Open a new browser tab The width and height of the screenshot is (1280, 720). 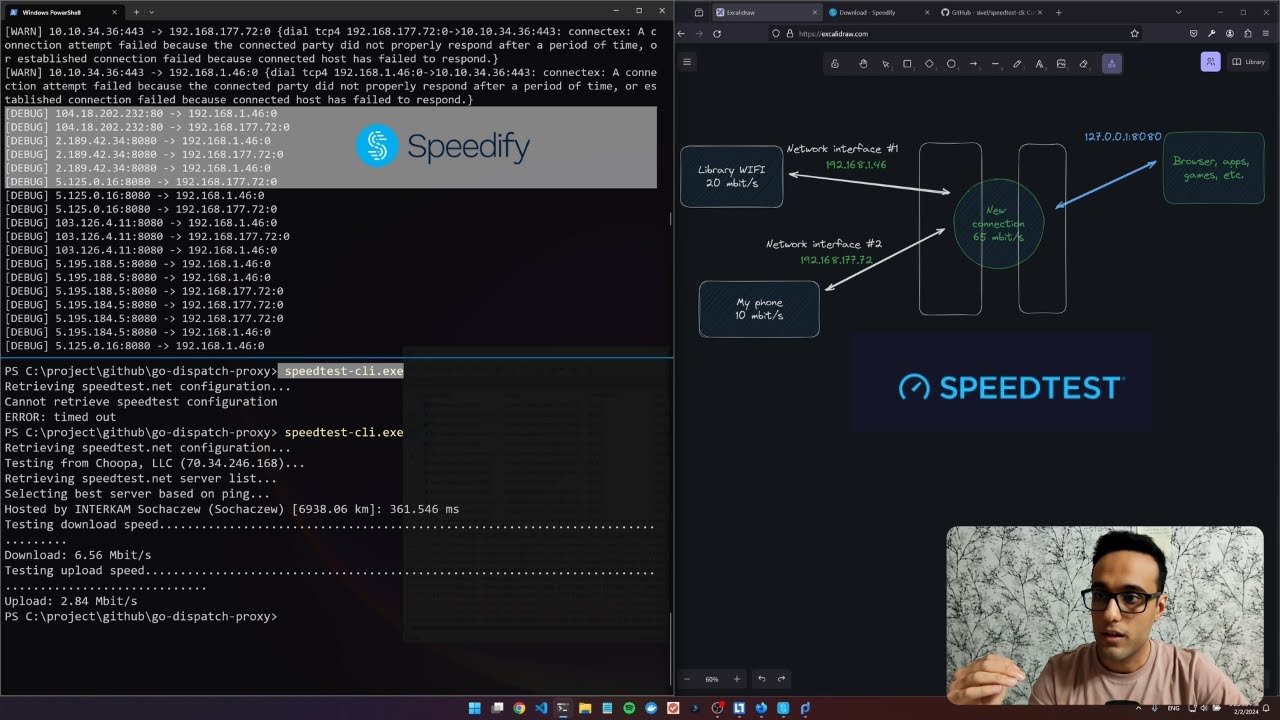[1059, 12]
